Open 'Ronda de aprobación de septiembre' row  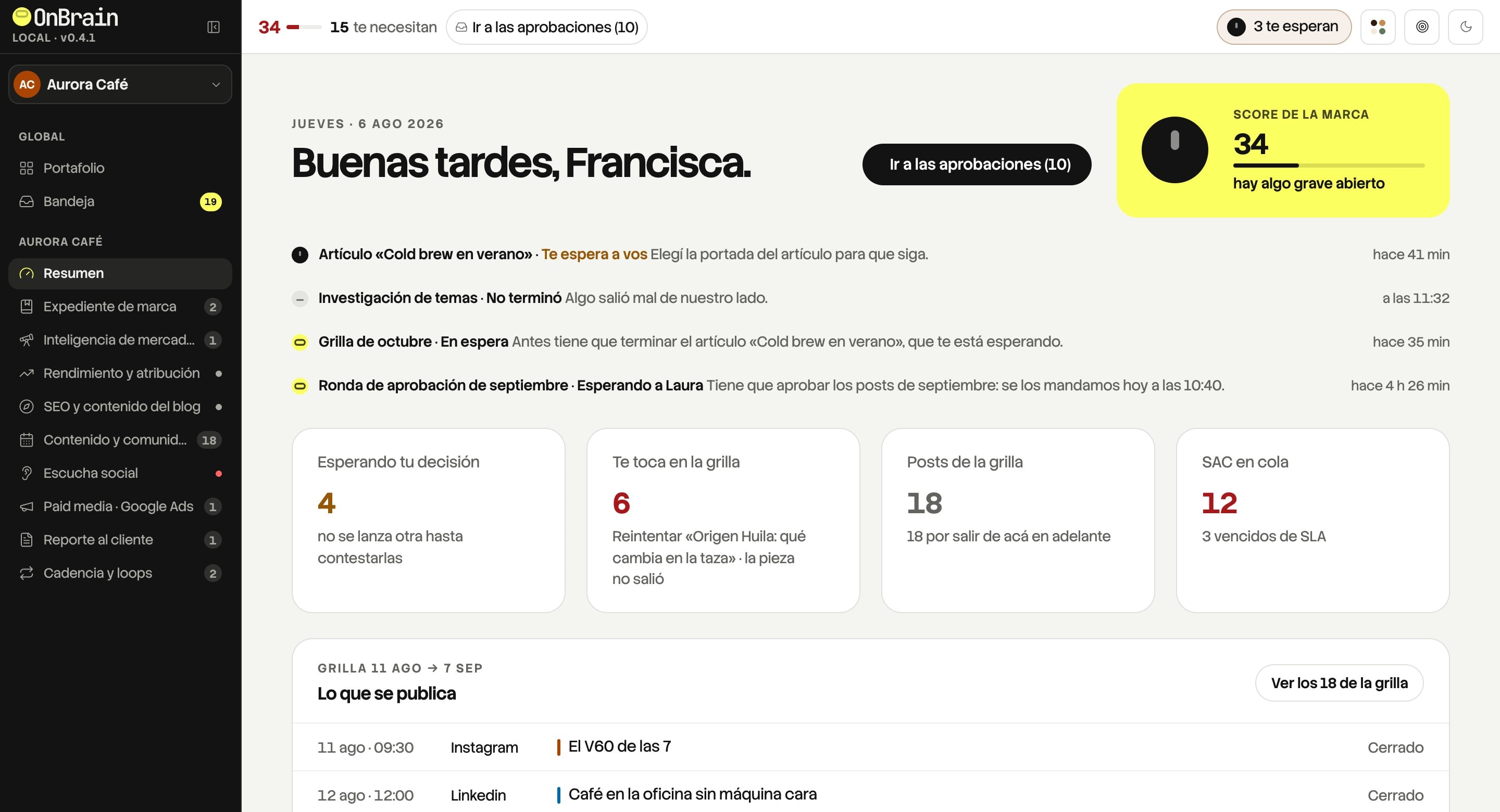[x=870, y=386]
